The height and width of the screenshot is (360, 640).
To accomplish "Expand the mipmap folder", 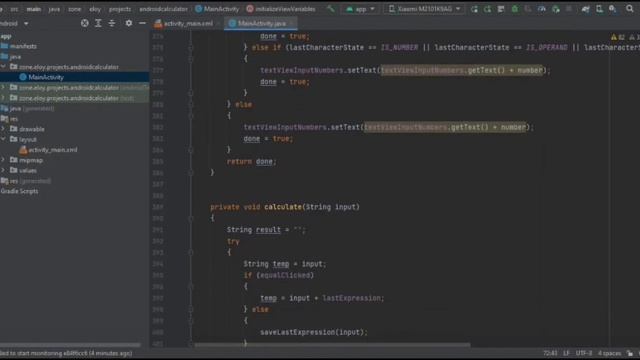I will 3,160.
